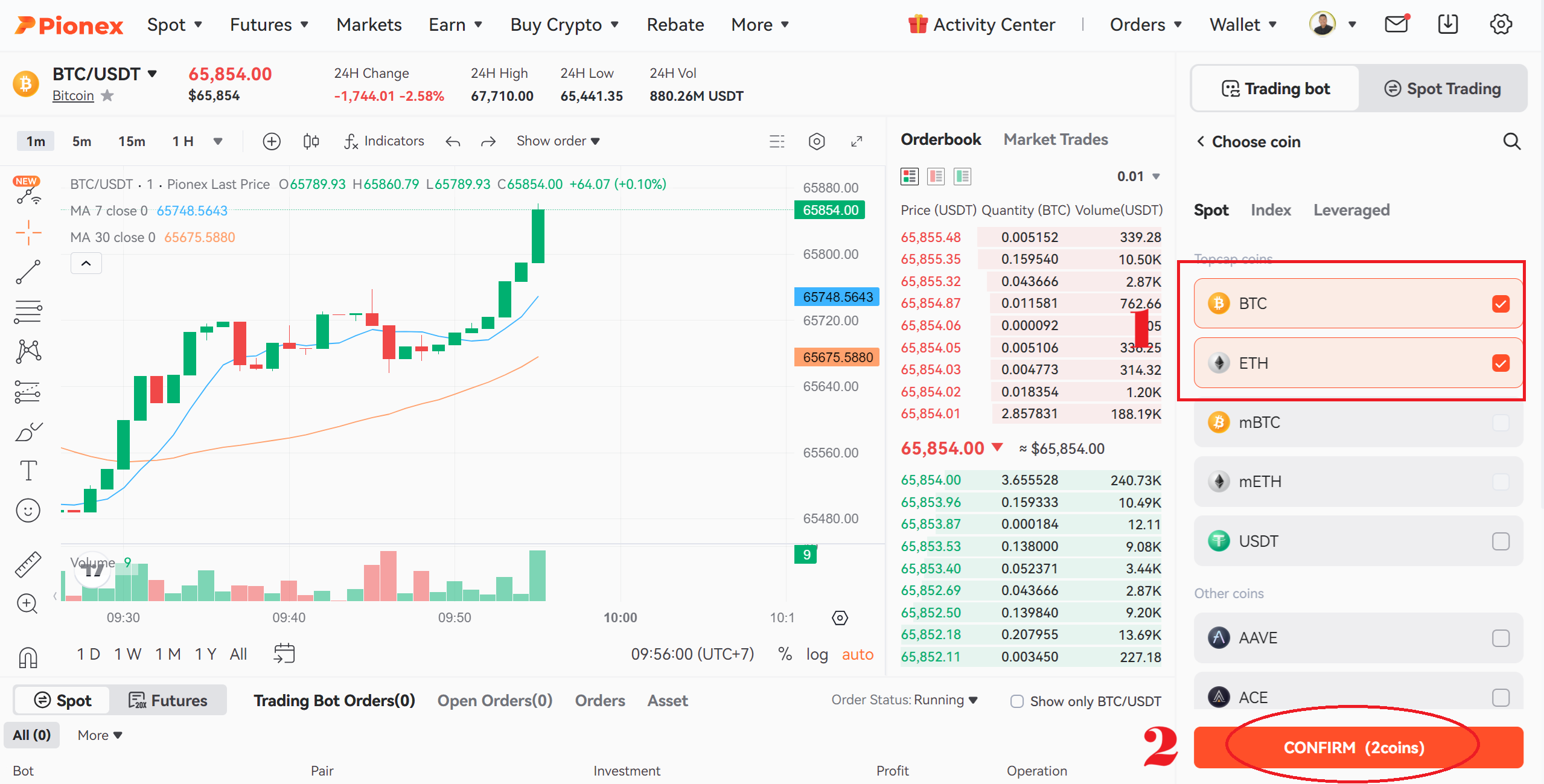The height and width of the screenshot is (784, 1544).
Task: Select the text annotation tool
Action: tap(28, 471)
